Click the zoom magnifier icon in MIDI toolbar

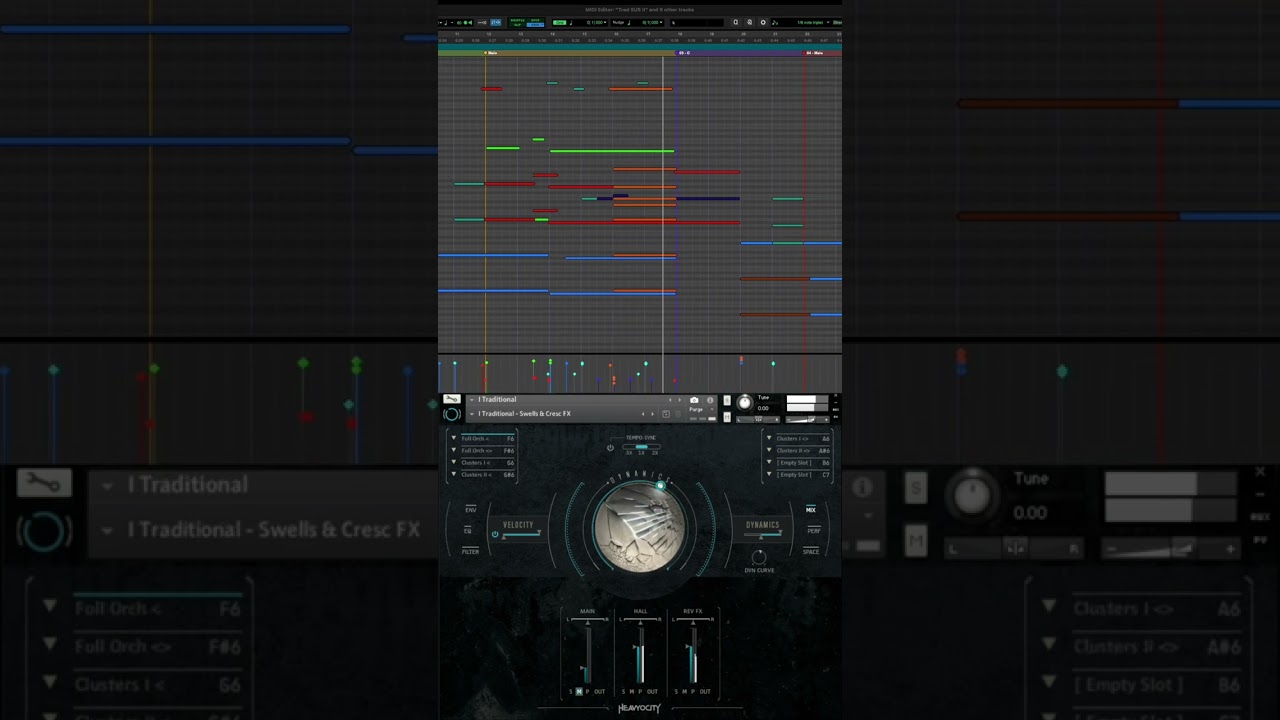tap(736, 22)
